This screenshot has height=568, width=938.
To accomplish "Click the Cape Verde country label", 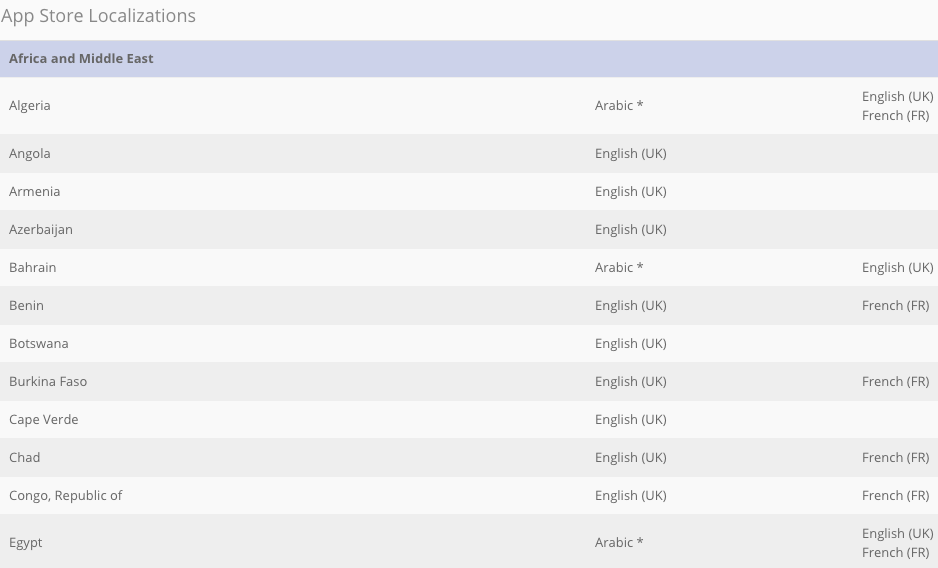I will click(x=44, y=420).
